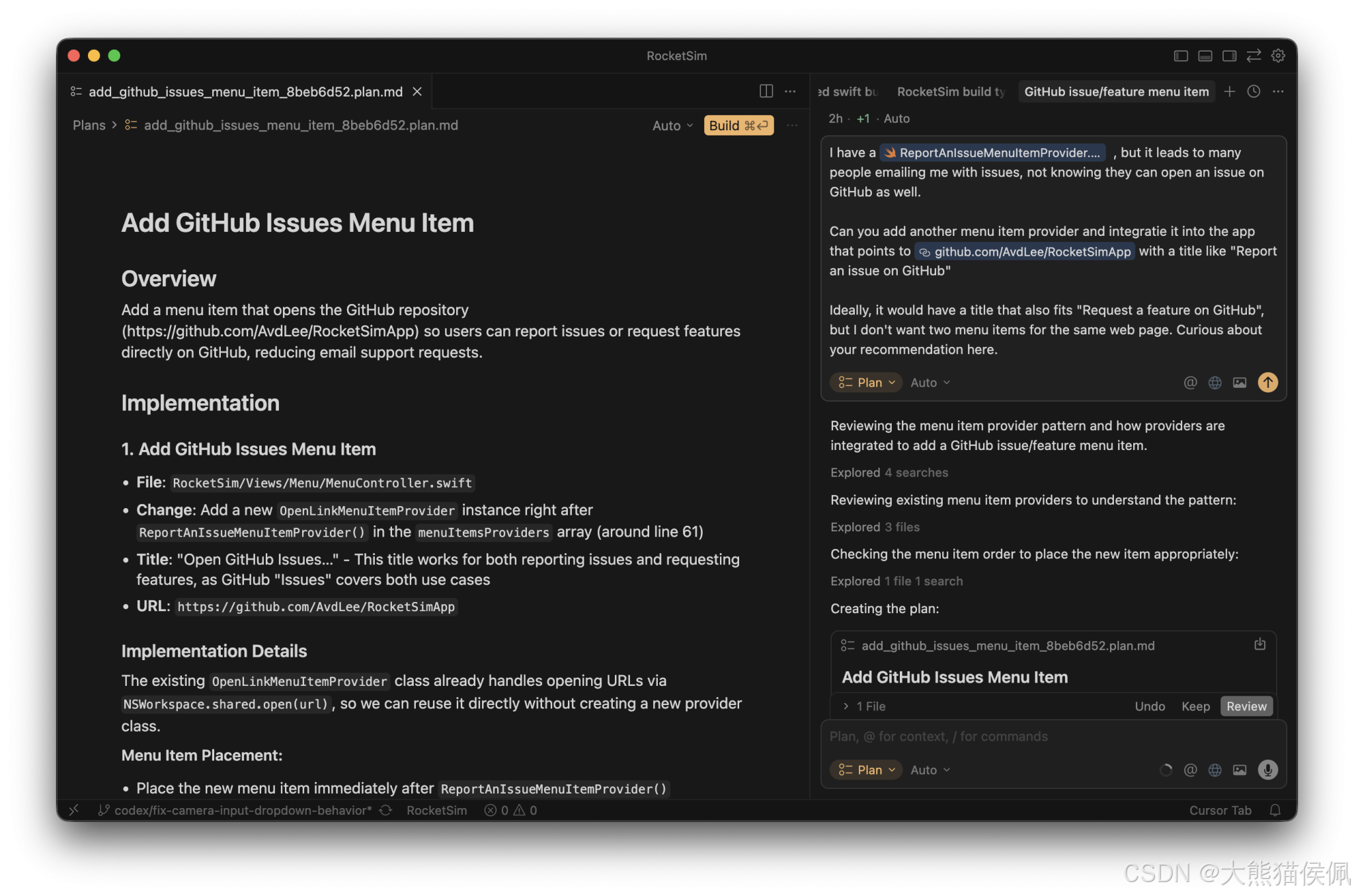This screenshot has height=896, width=1354.
Task: Switch to the RocketSim build chat tab
Action: (x=950, y=92)
